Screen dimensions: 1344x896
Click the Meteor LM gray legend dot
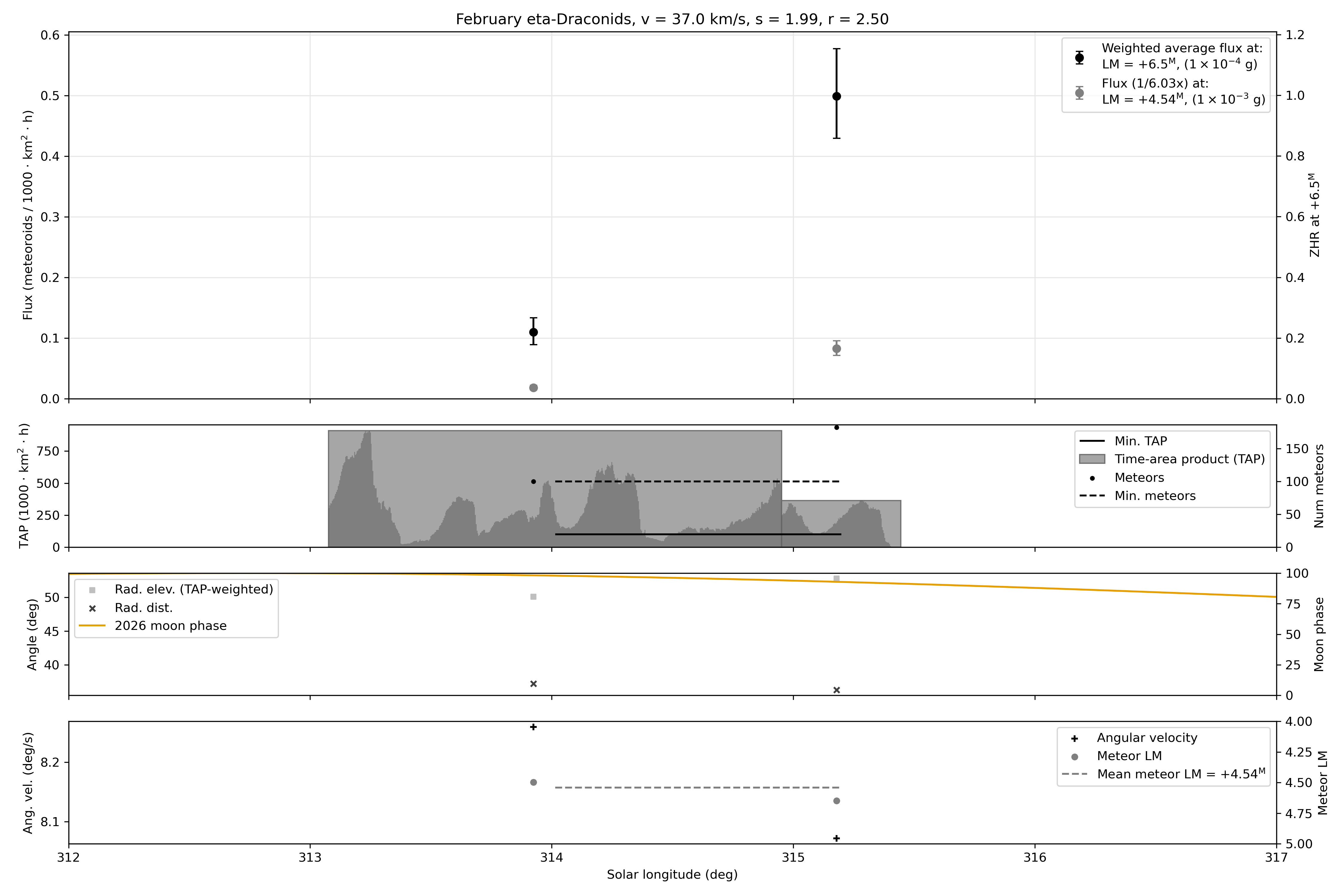(1074, 757)
